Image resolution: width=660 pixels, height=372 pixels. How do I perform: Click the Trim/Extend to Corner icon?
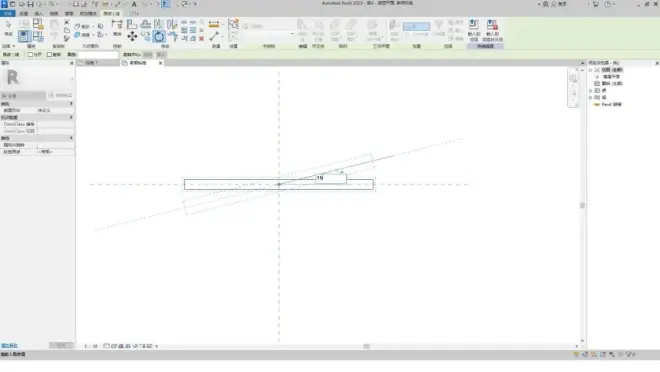[x=172, y=37]
